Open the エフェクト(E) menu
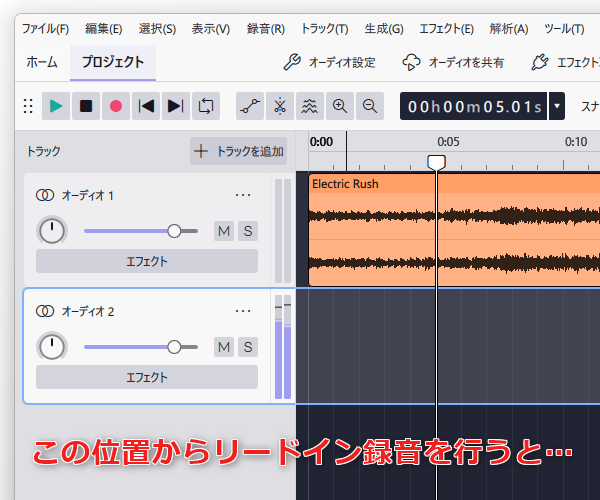 pyautogui.click(x=447, y=29)
